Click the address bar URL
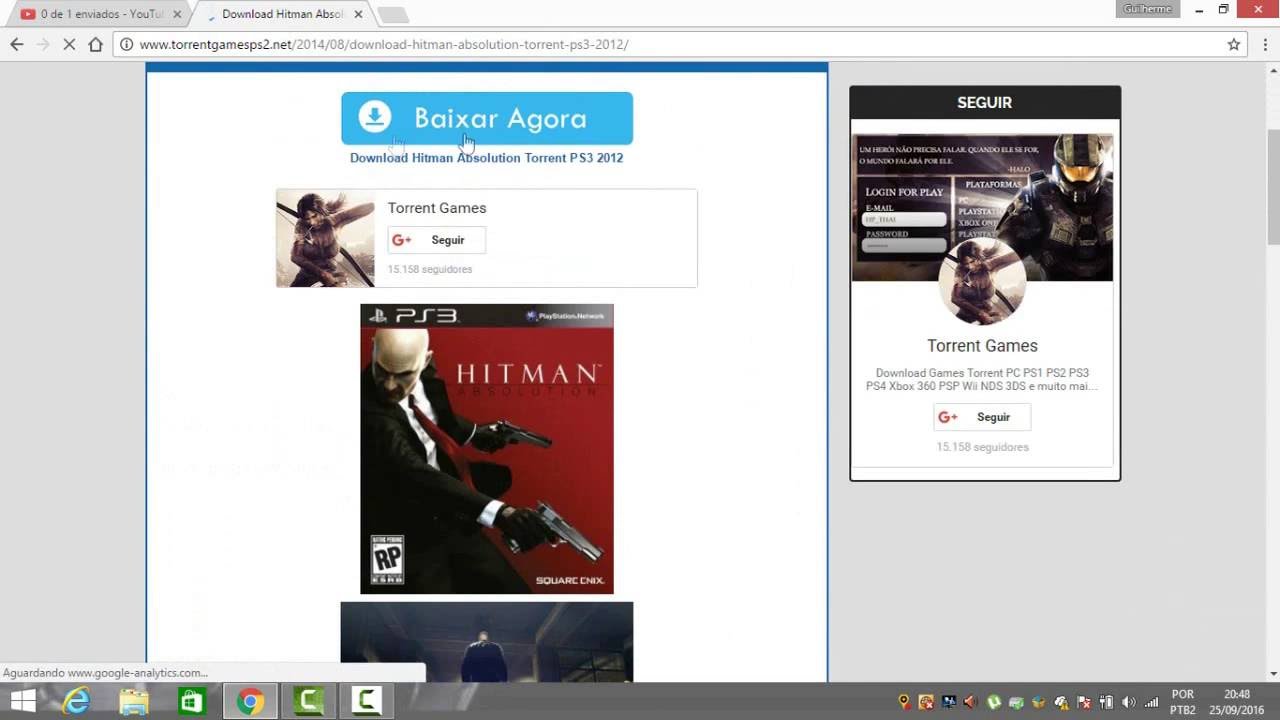Screen dimensions: 1280x720 [x=384, y=44]
